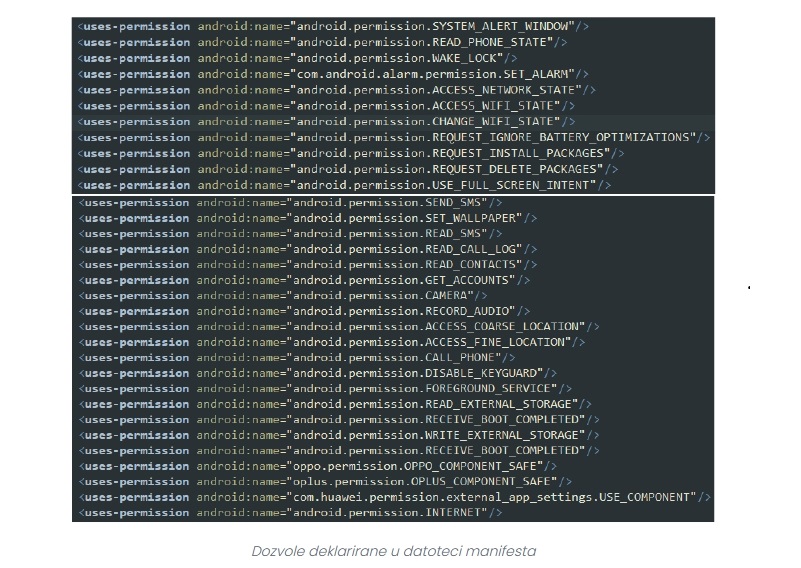Select the DISABLE_KEYGUARD permission line

(x=317, y=373)
